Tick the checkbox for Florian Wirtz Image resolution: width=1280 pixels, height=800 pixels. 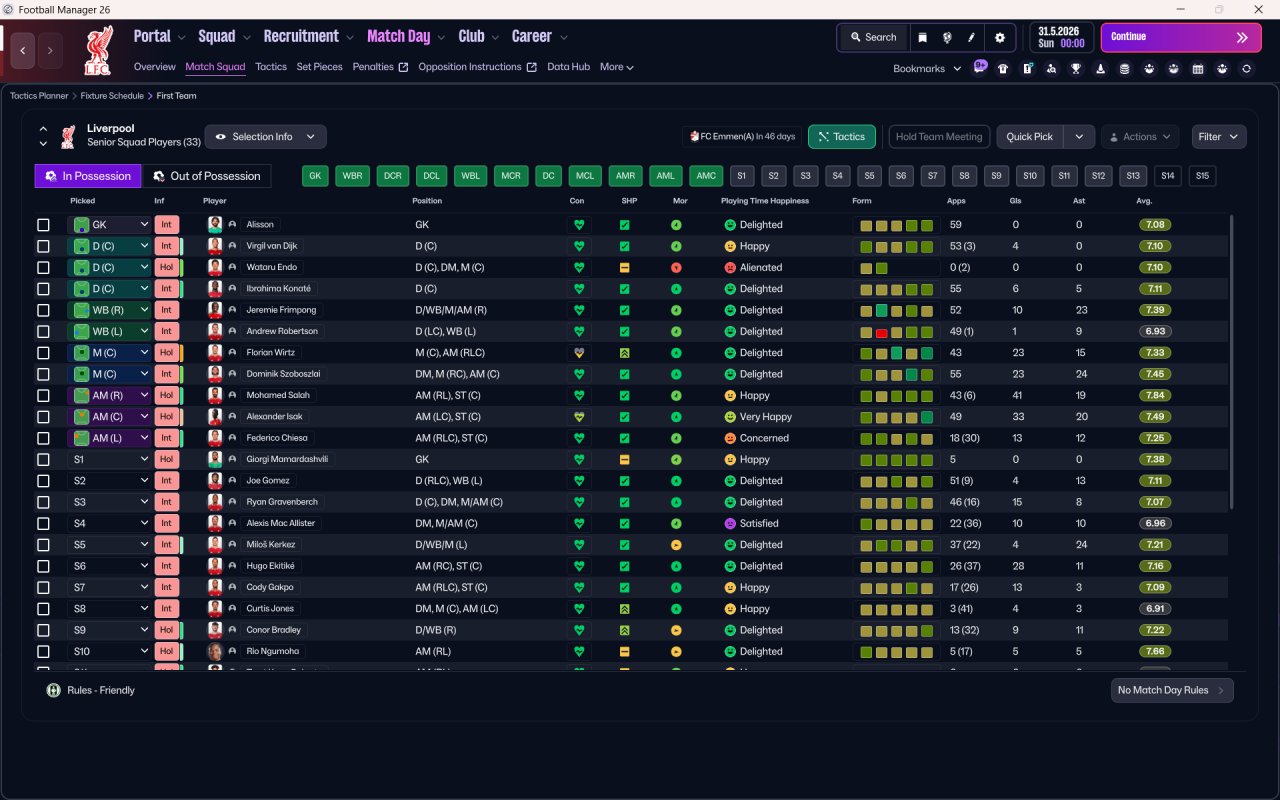pyautogui.click(x=43, y=353)
